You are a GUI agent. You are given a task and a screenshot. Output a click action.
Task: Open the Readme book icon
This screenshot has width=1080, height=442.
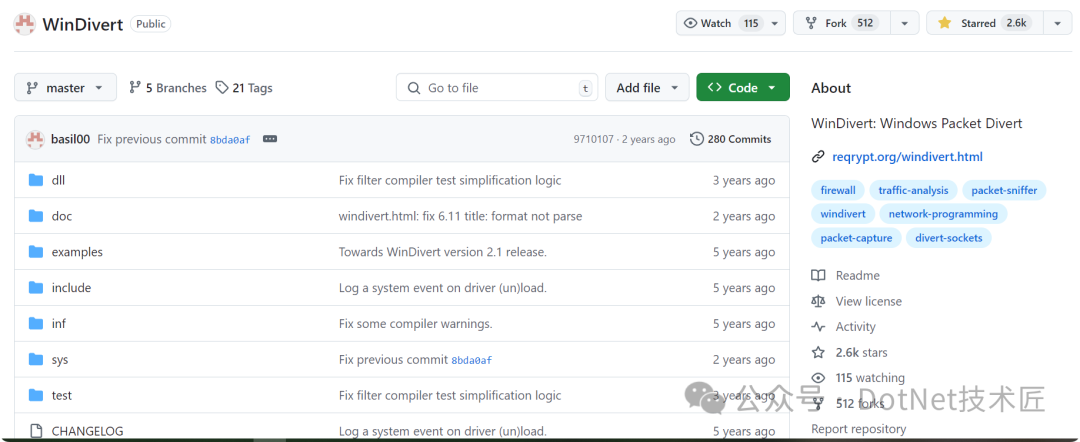coord(818,275)
